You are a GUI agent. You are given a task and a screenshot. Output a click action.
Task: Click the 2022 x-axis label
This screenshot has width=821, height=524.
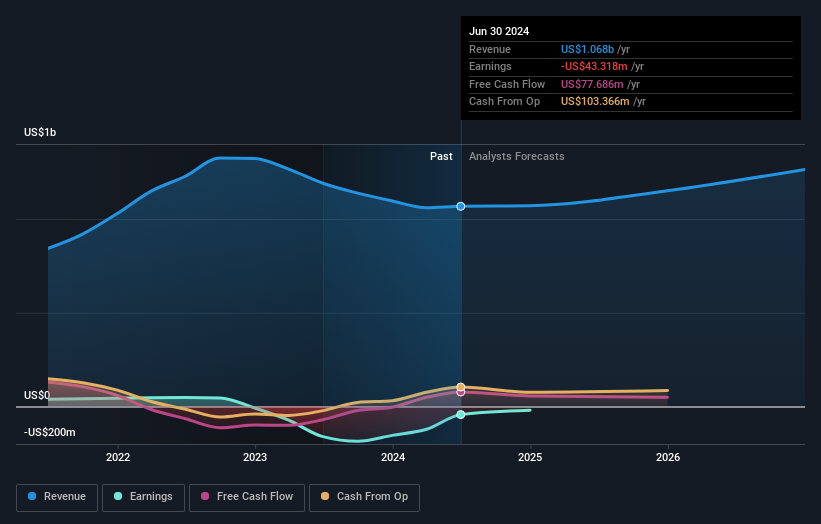click(118, 458)
